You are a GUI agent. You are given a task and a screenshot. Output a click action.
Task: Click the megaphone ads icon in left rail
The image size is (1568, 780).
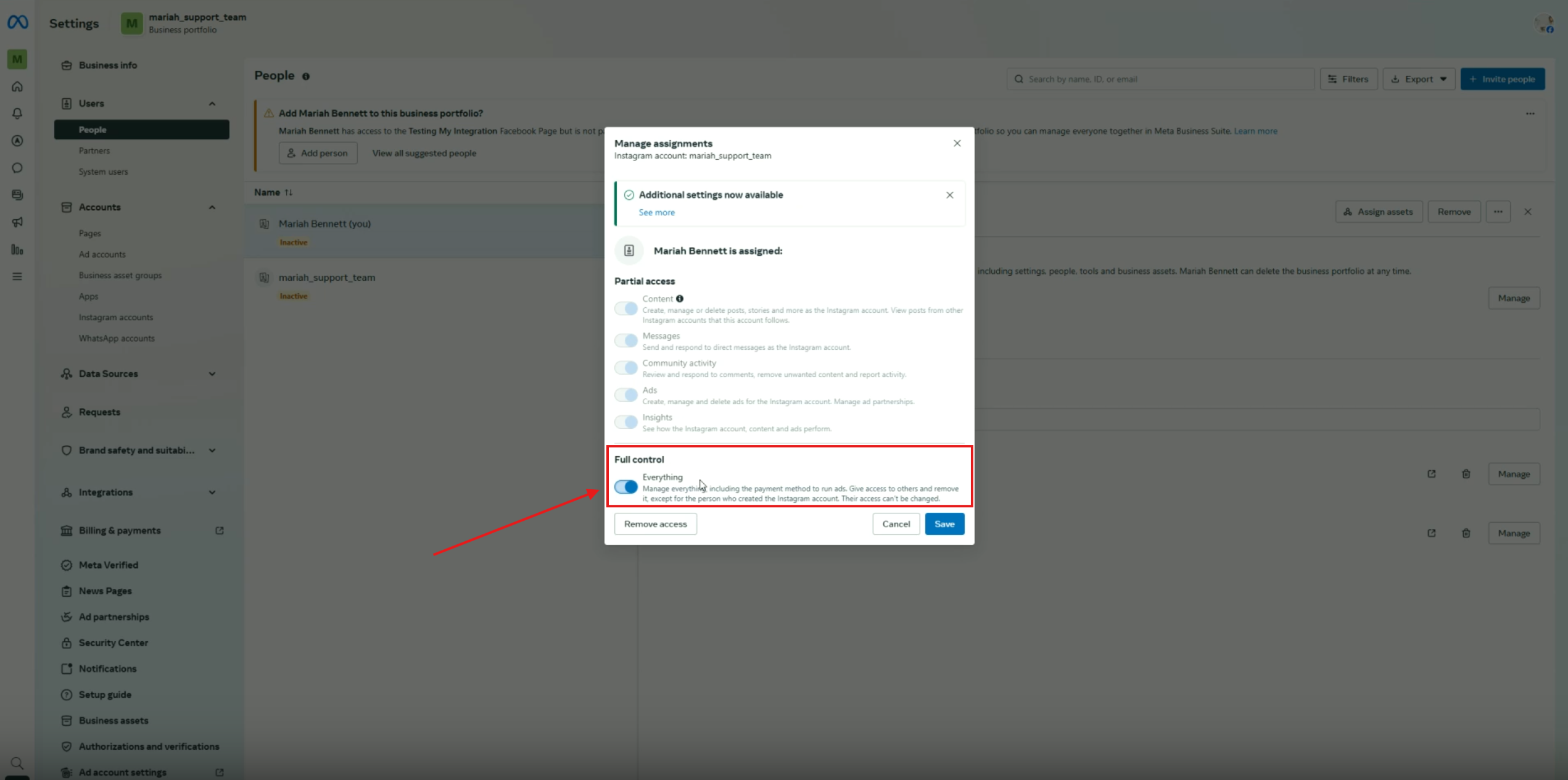click(17, 222)
